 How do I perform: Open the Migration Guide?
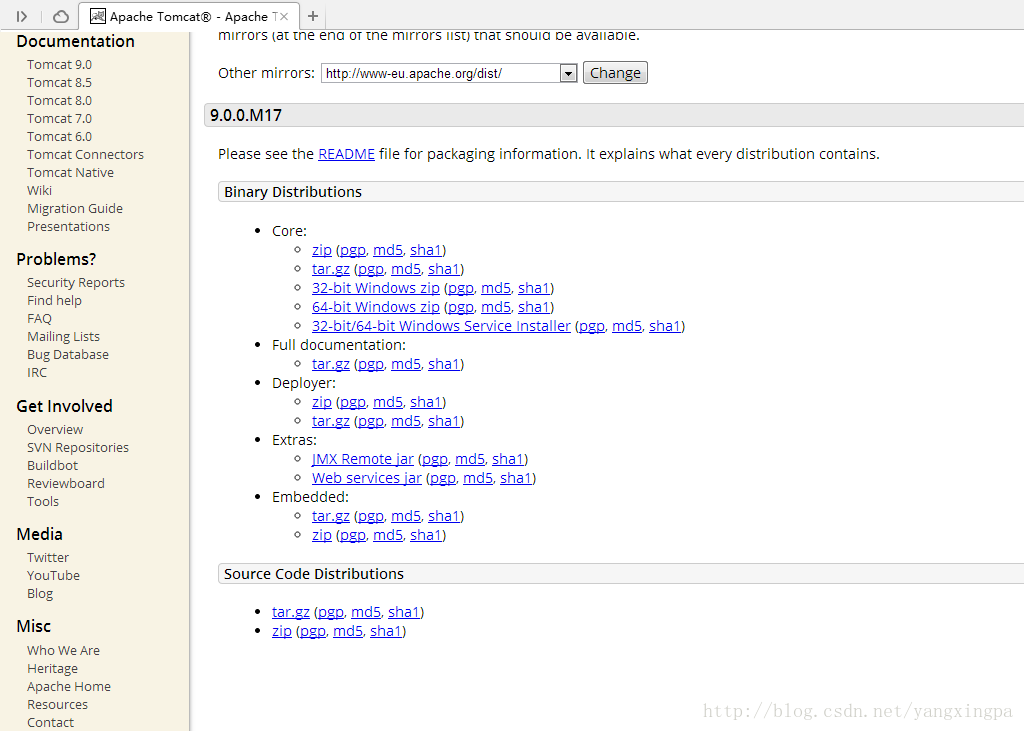(x=75, y=208)
